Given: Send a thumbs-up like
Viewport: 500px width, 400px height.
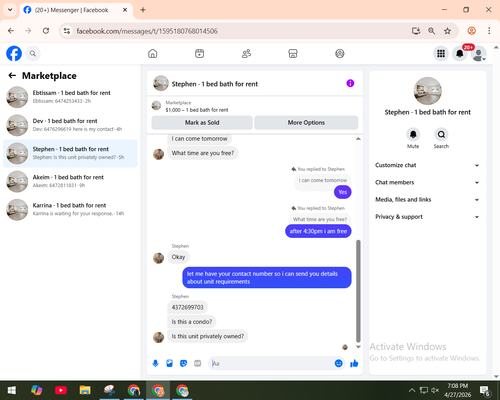Looking at the screenshot, I should coord(354,363).
